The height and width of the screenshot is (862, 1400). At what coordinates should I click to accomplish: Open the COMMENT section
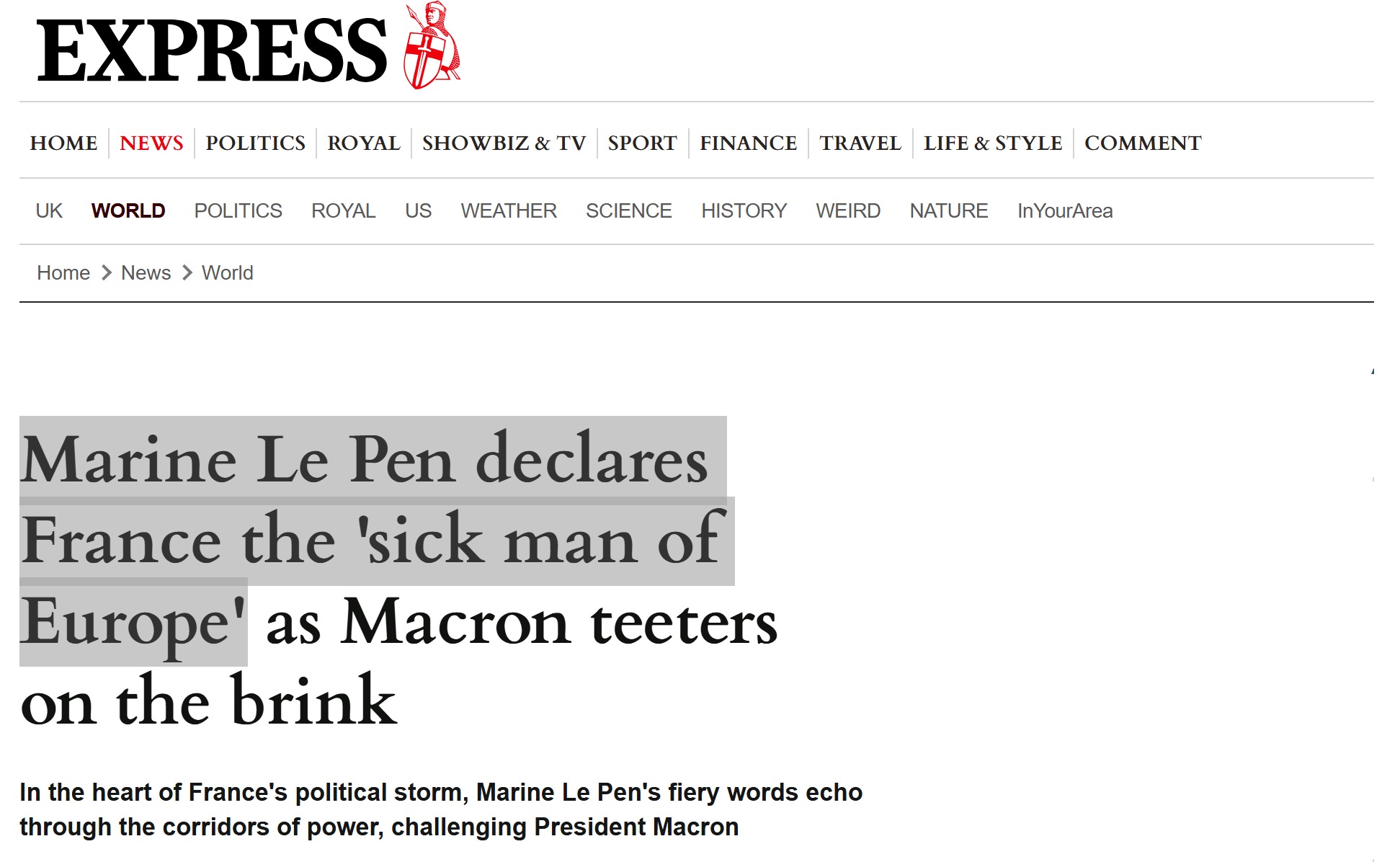[x=1143, y=143]
